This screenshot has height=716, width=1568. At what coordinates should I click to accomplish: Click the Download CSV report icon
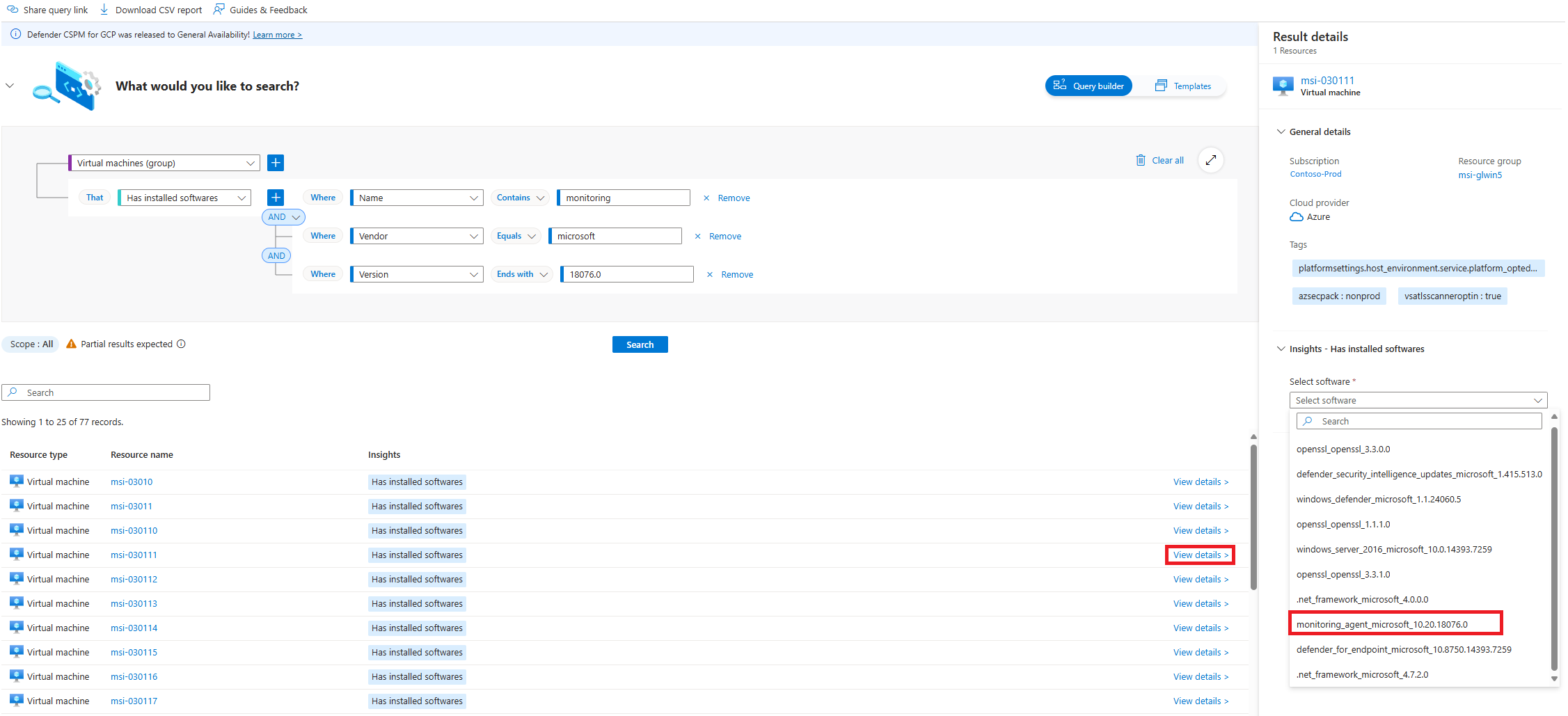104,9
